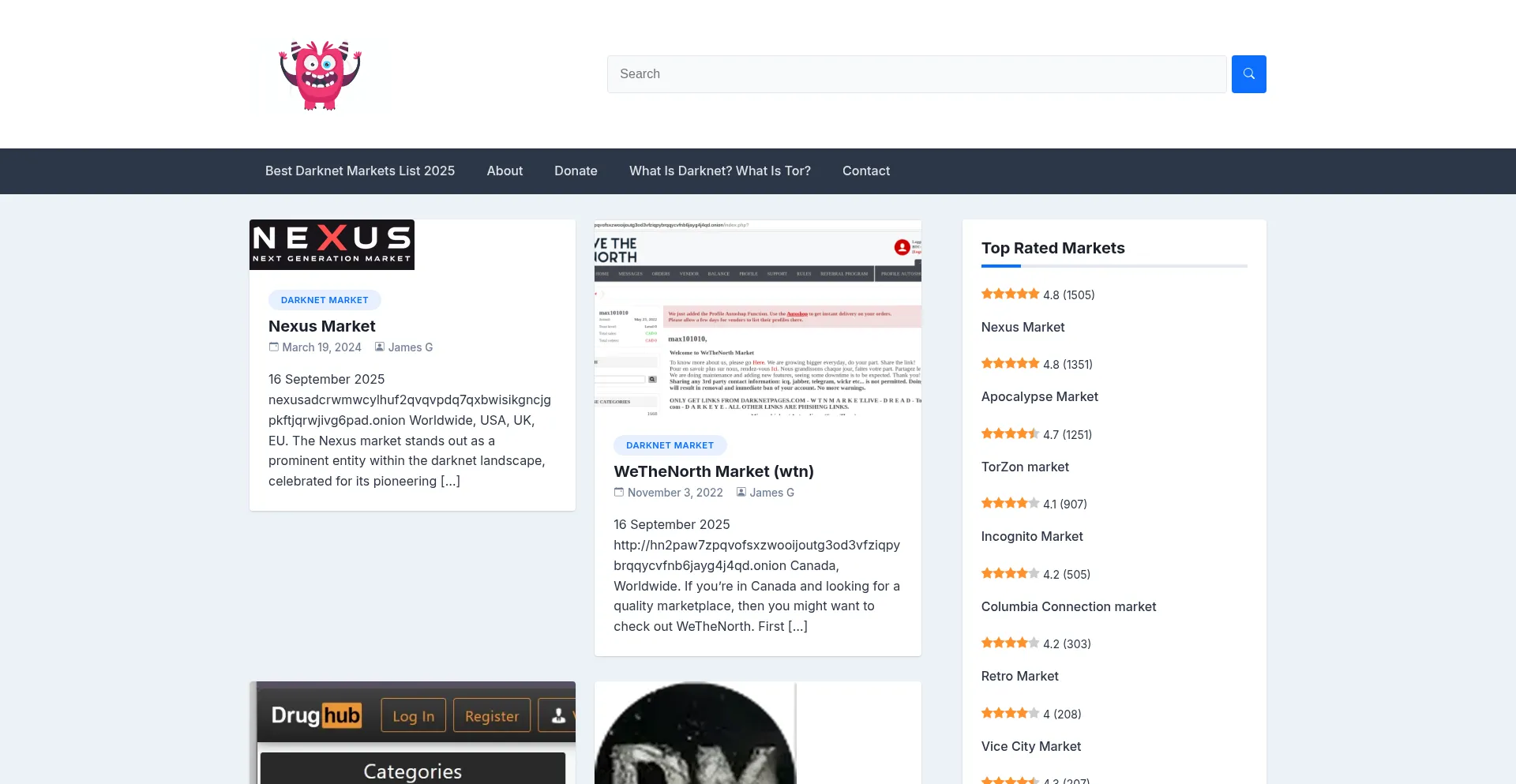Open Retro Market in the sidebar

coord(1020,677)
